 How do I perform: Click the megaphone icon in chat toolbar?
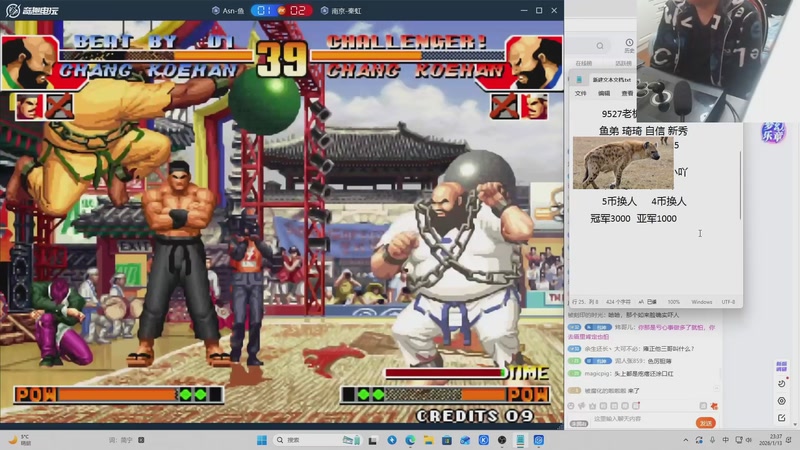point(582,406)
